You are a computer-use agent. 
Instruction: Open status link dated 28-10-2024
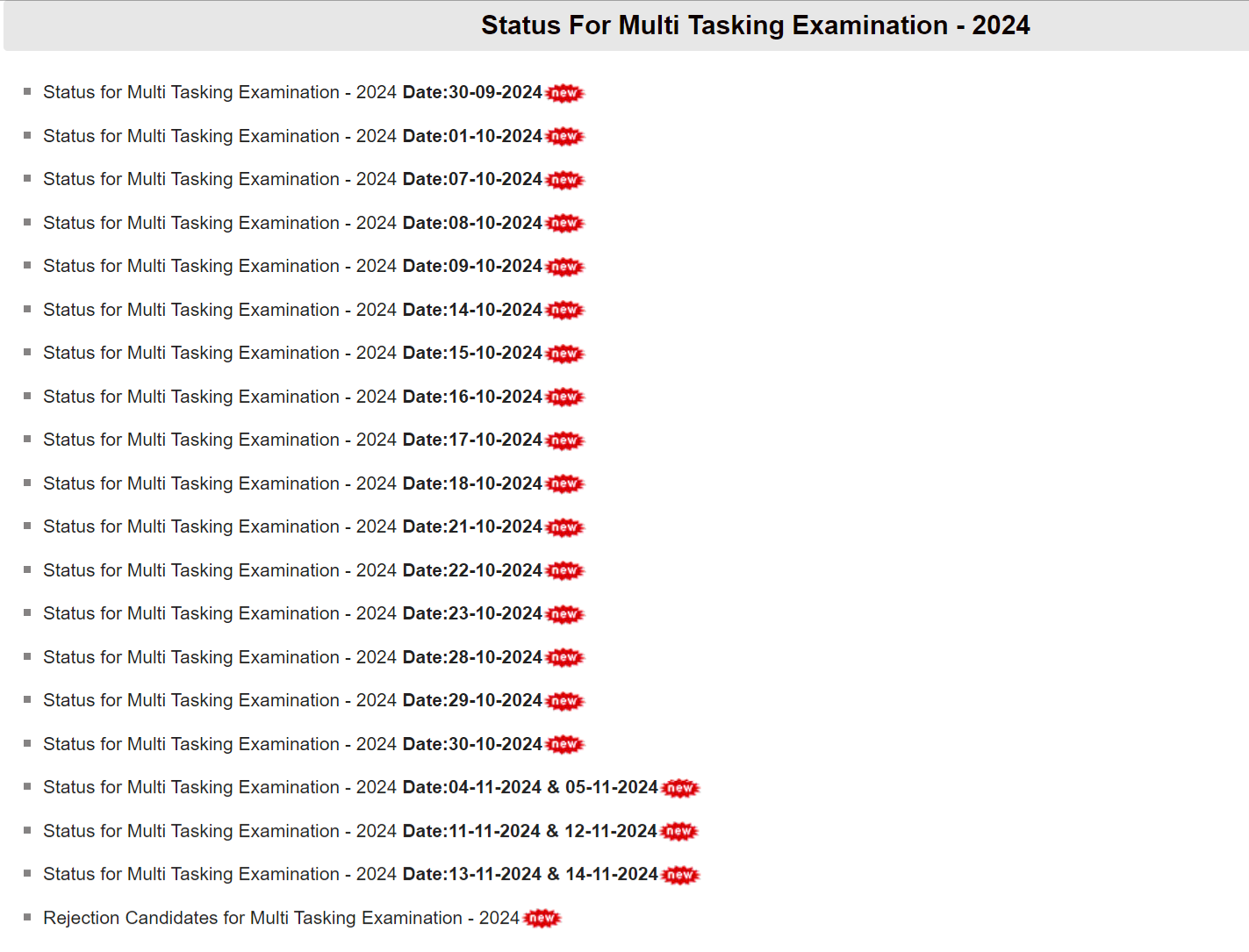[x=292, y=657]
